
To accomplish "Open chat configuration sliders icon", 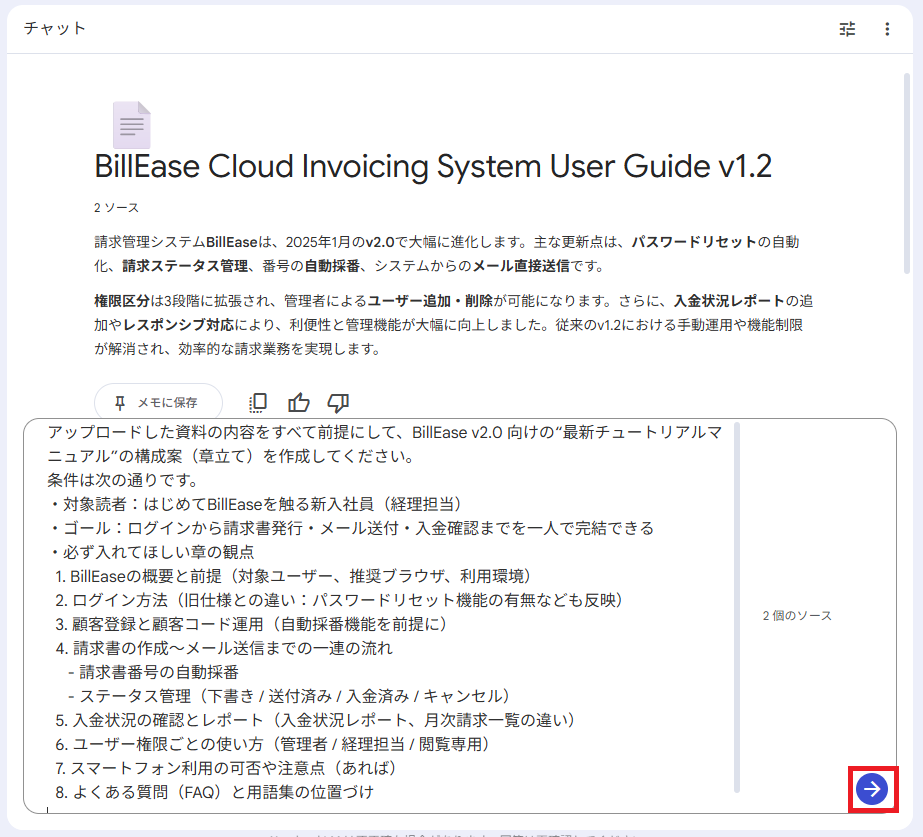I will [x=847, y=29].
